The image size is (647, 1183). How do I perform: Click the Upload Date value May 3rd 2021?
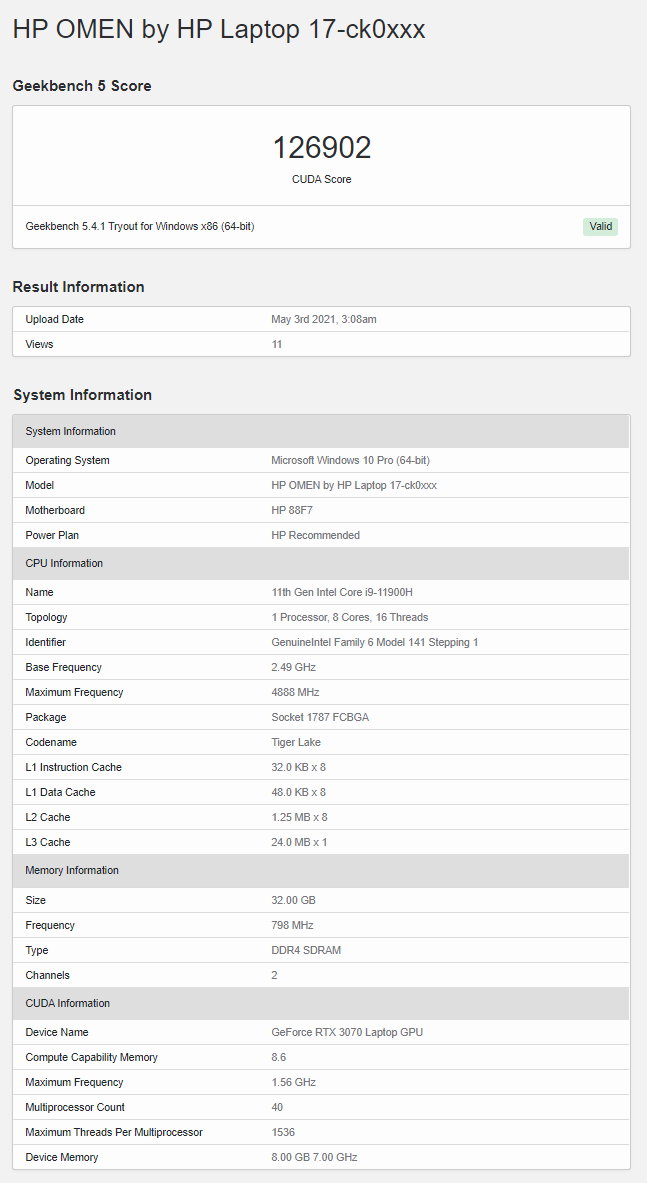(324, 320)
